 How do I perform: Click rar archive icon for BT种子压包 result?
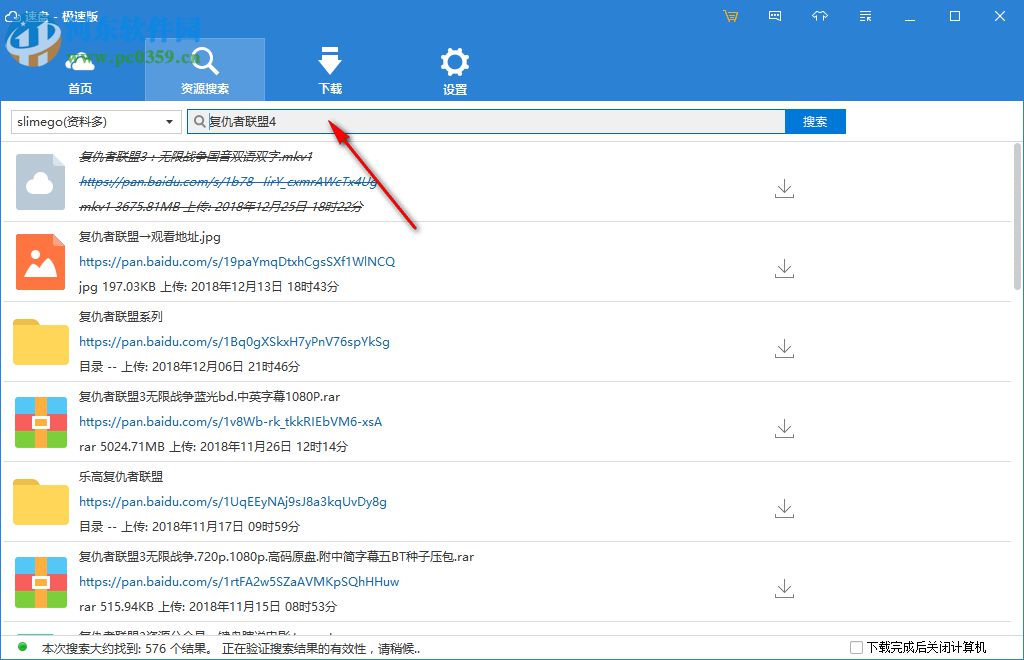click(x=40, y=582)
